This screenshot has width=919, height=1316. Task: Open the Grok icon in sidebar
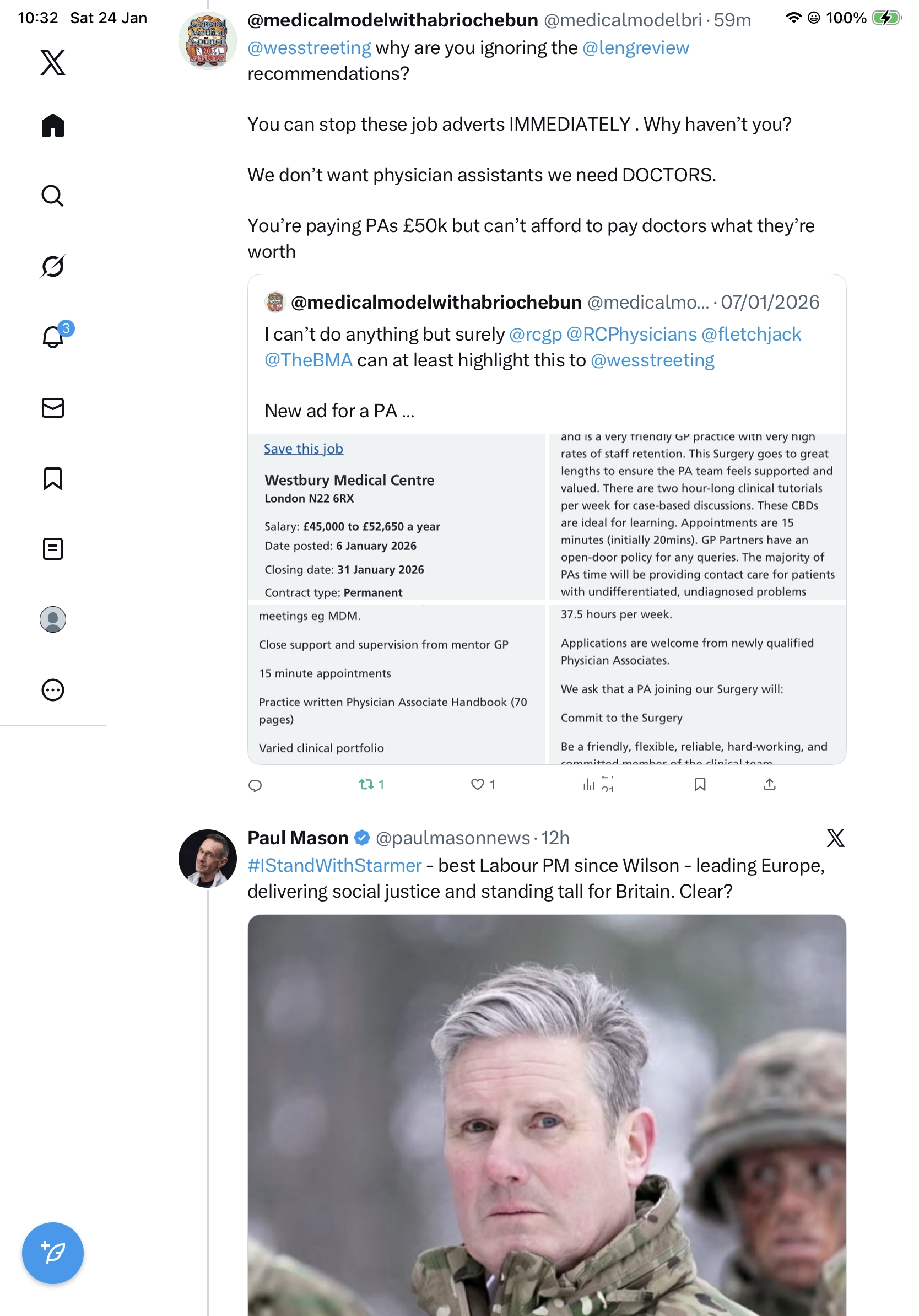pos(53,266)
